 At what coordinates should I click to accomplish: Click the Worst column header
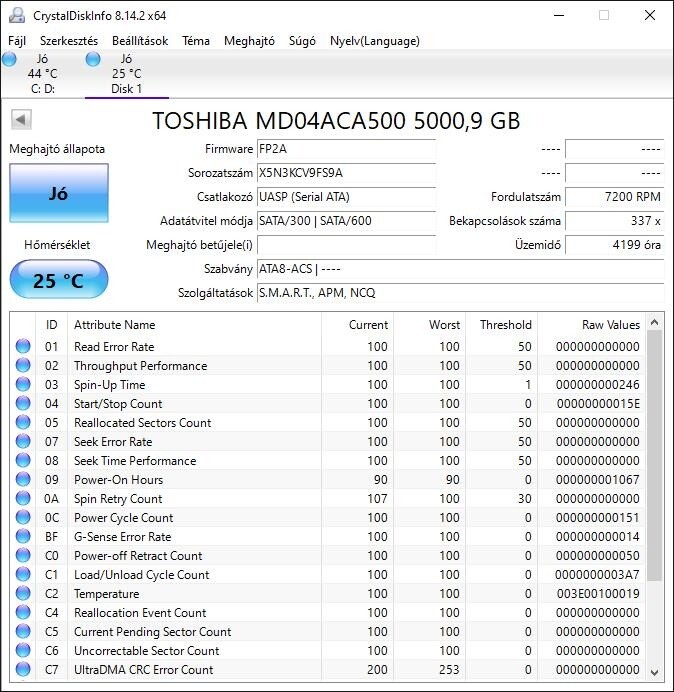pyautogui.click(x=430, y=325)
